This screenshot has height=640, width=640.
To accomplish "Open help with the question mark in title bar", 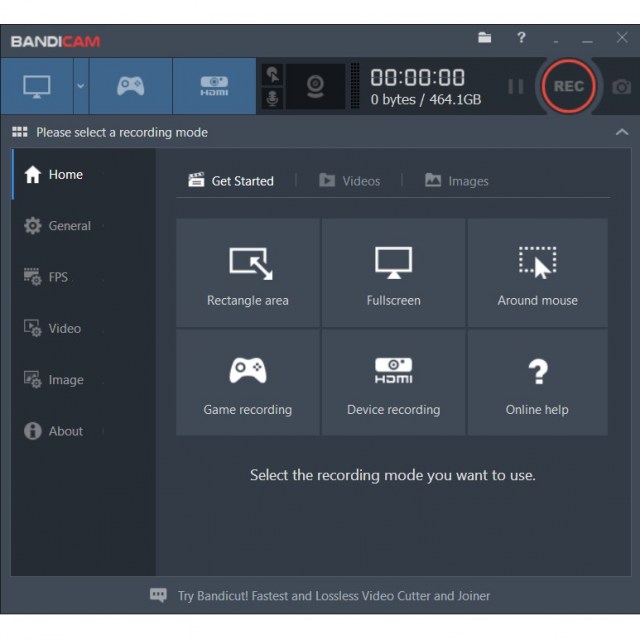I will pos(521,38).
